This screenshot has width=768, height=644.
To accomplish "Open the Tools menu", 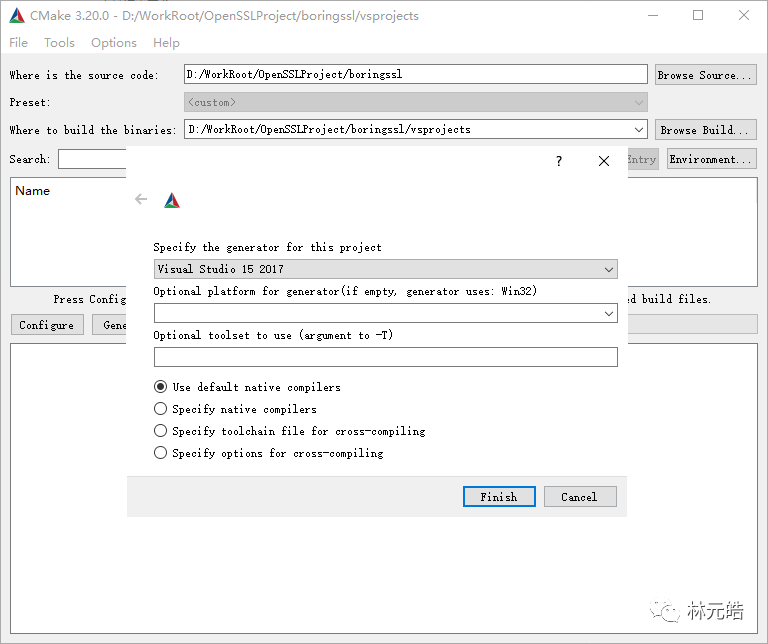I will tap(59, 43).
